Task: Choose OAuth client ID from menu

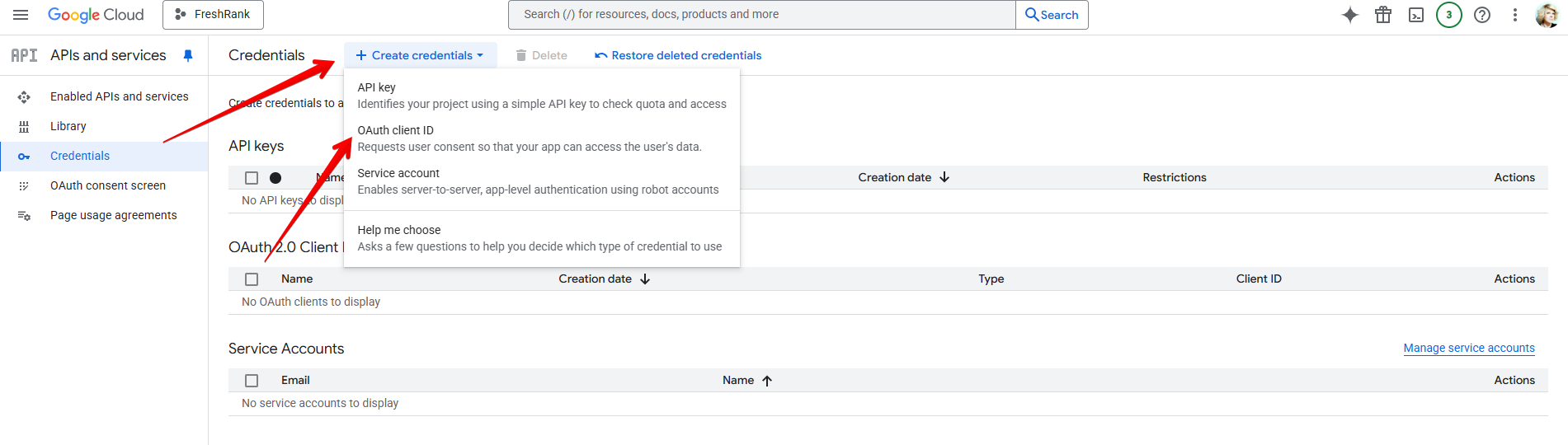Action: pyautogui.click(x=395, y=130)
